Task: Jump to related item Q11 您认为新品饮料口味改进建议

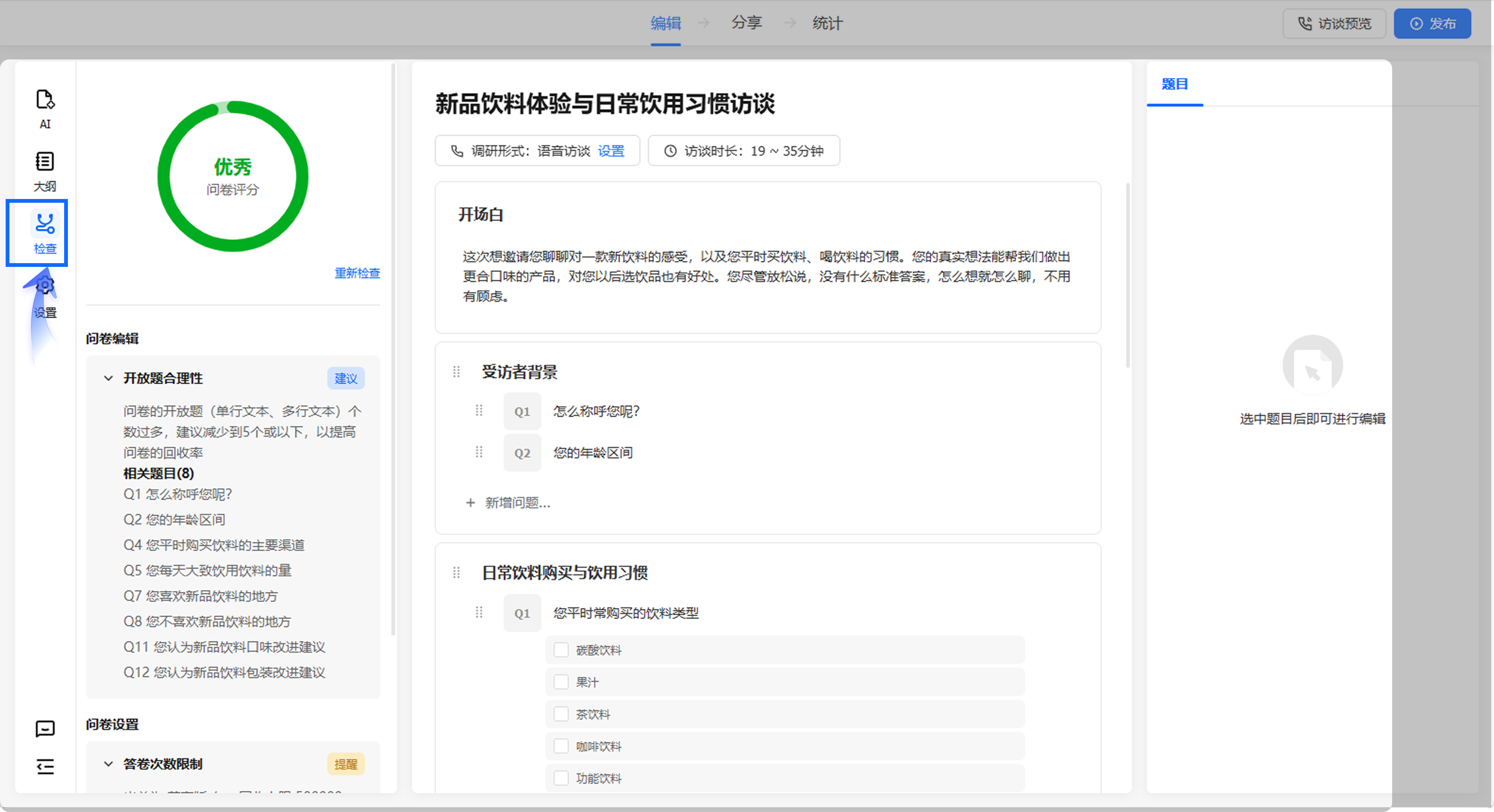Action: click(224, 647)
